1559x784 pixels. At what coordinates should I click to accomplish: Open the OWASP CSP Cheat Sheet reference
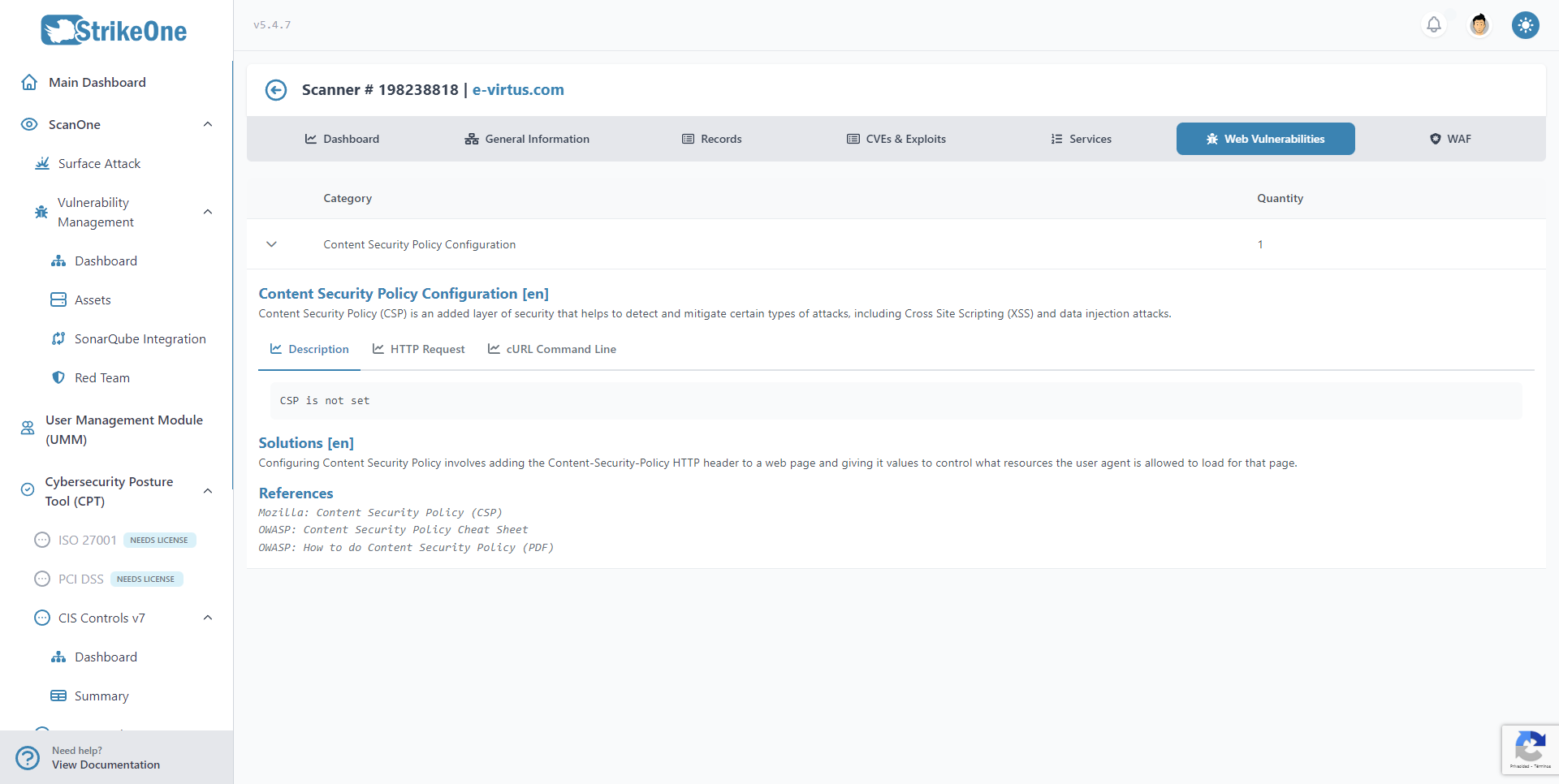[393, 530]
